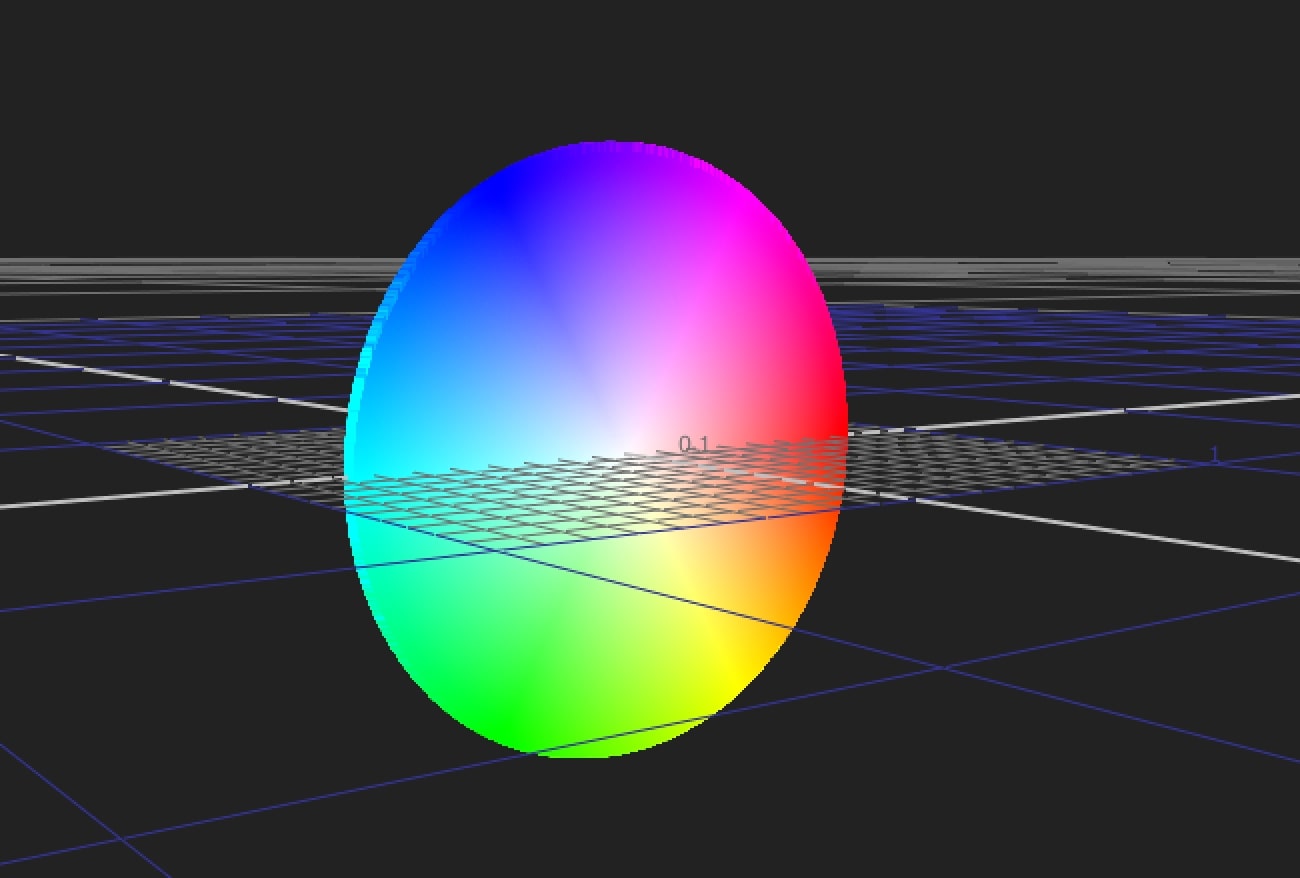This screenshot has width=1300, height=878.
Task: Click the red region of the color disk
Action: click(825, 412)
